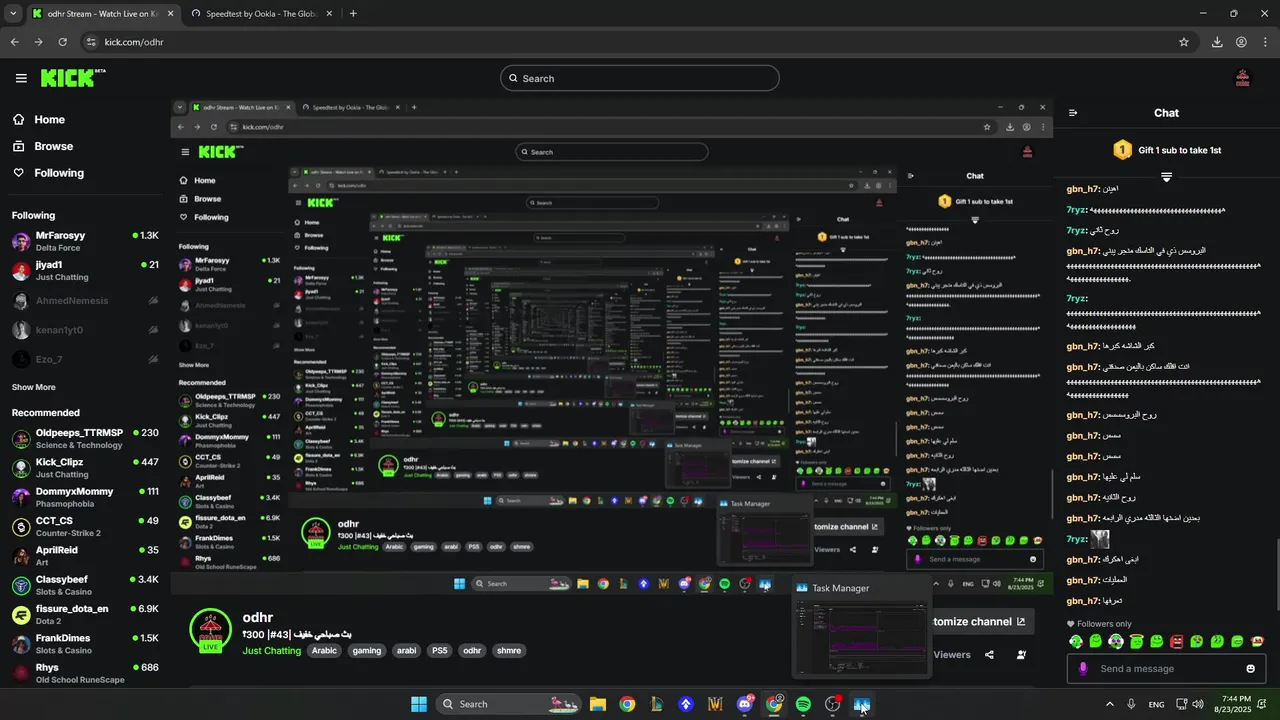Open the Chrome three-dot menu
Screen dimensions: 1280x720
(x=1265, y=42)
